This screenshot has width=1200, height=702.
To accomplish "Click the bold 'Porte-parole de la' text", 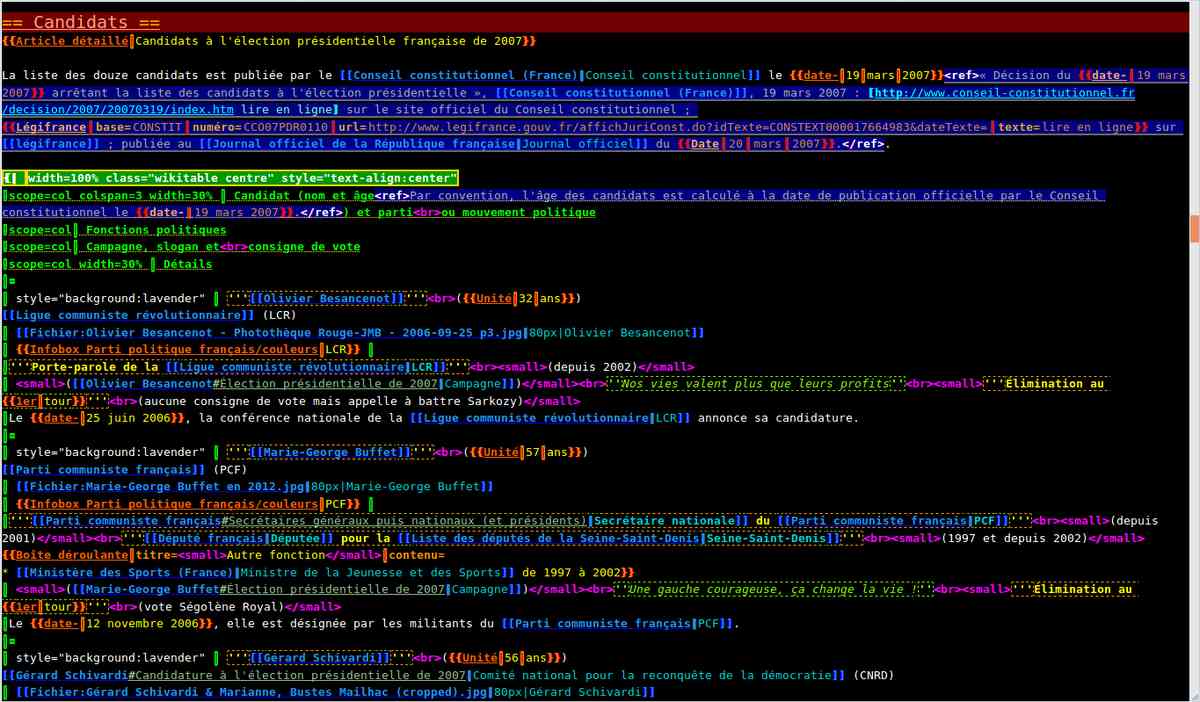I will point(94,367).
